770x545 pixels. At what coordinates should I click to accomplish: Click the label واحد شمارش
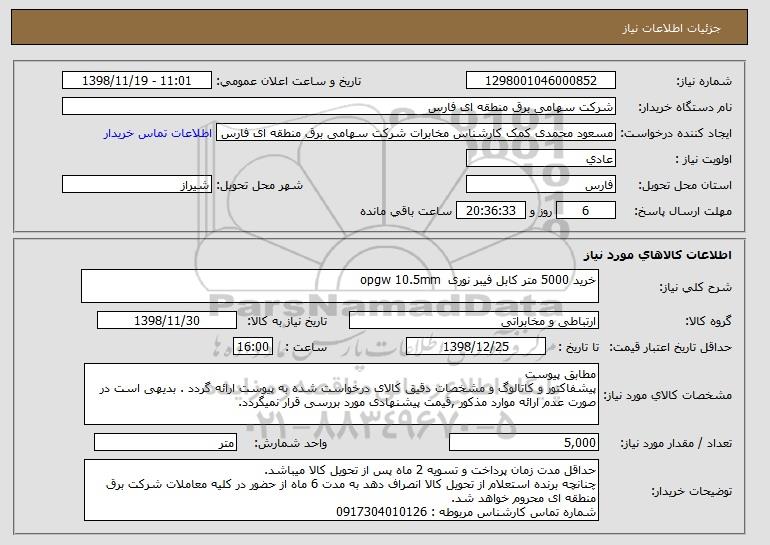click(290, 443)
